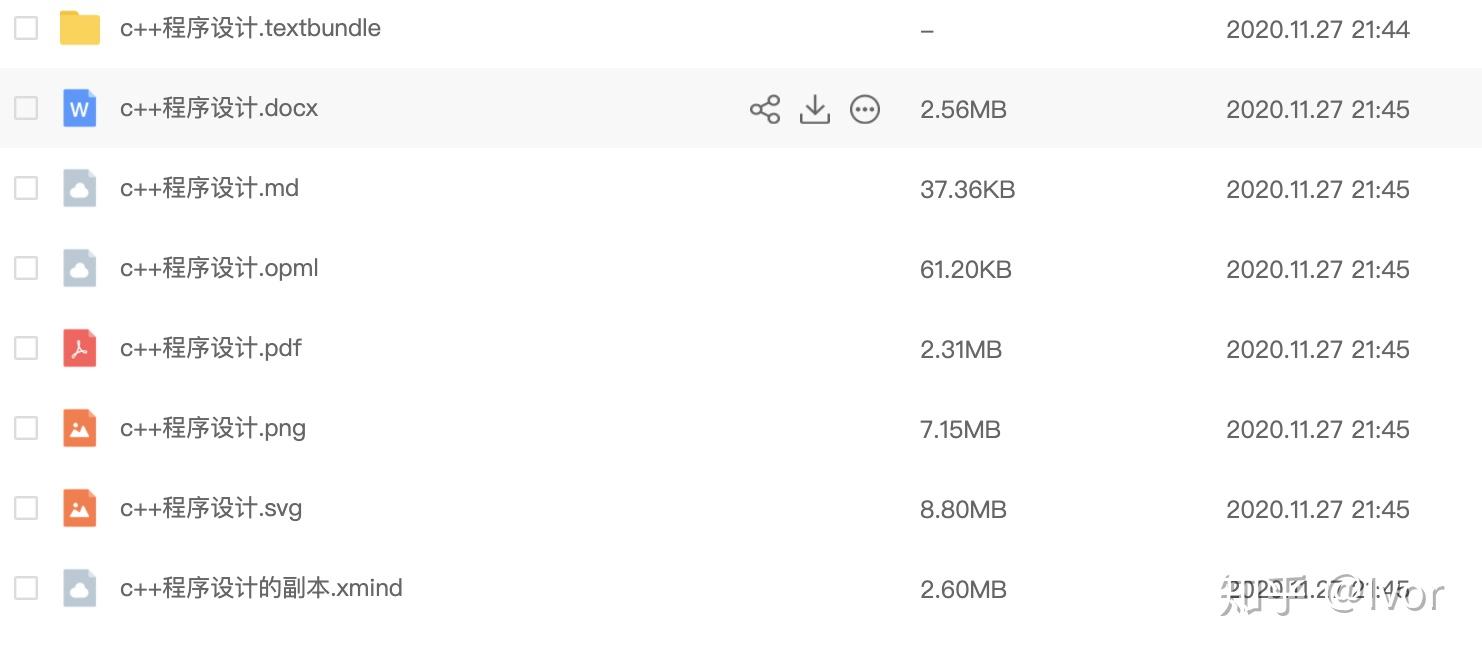Viewport: 1482px width, 654px height.
Task: Check the box next to c++程序设计.pdf
Action: click(26, 348)
